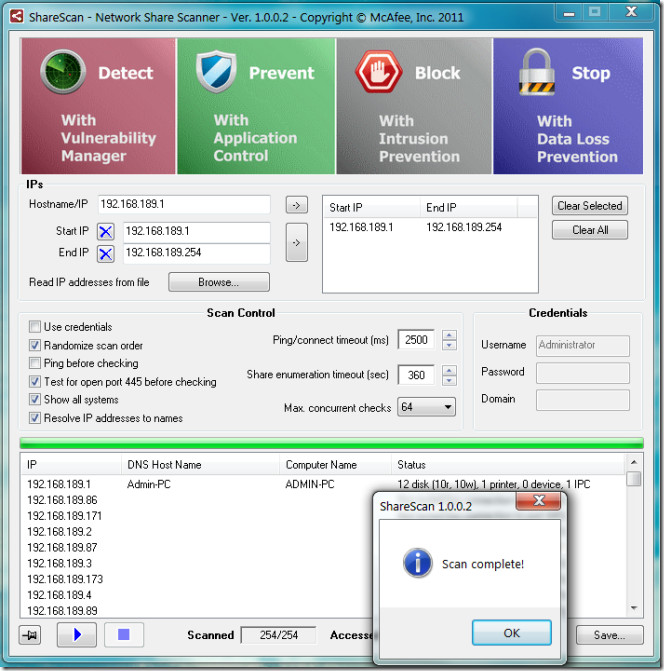Image resolution: width=664 pixels, height=671 pixels.
Task: Uncheck Randomize scan order
Action: click(x=35, y=345)
